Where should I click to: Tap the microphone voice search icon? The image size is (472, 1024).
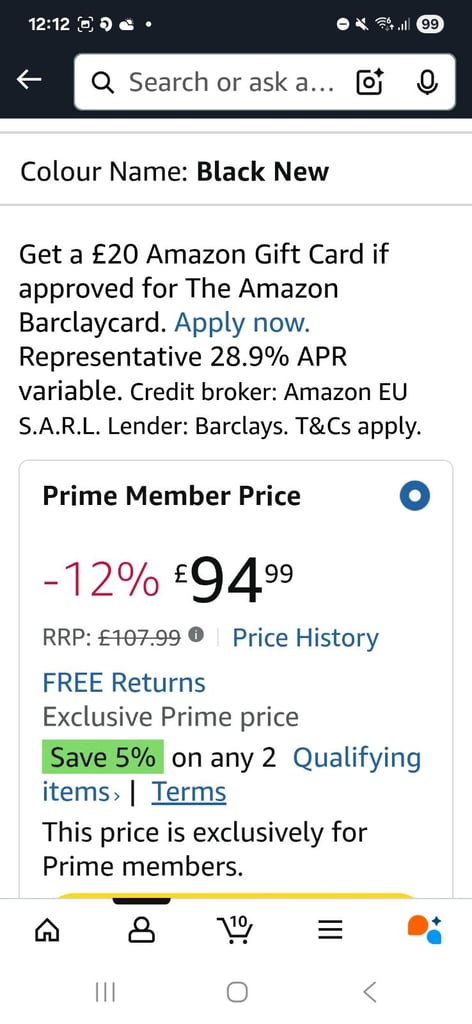point(427,82)
